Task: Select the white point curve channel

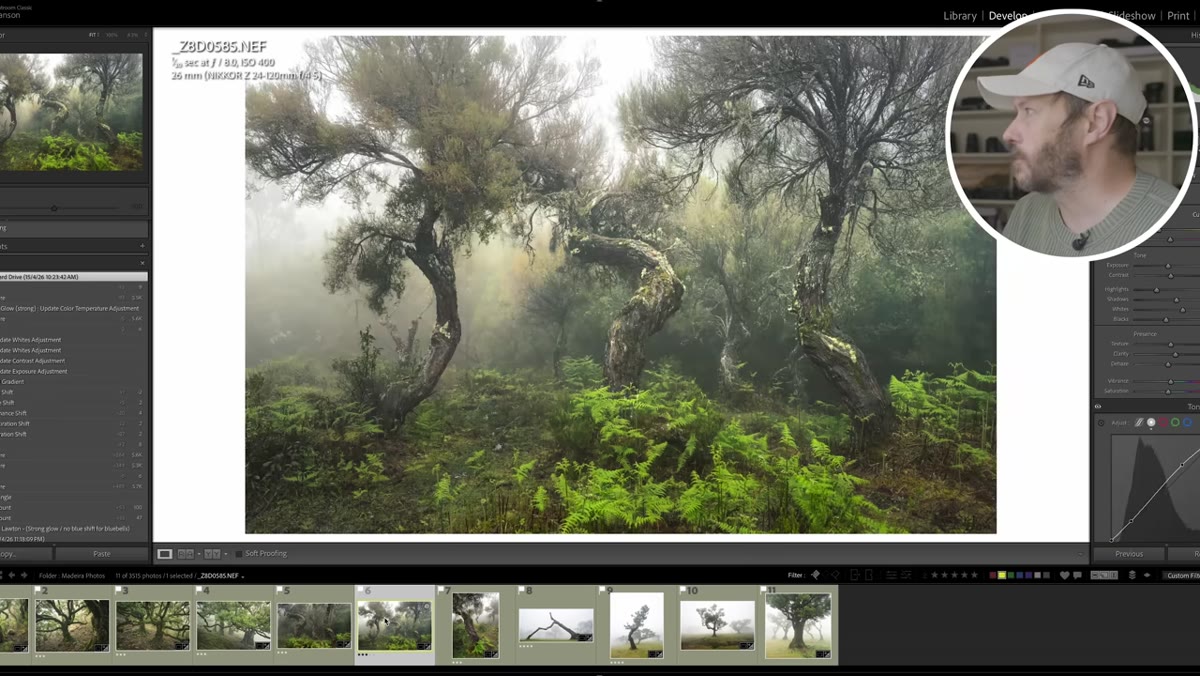Action: tap(1151, 423)
